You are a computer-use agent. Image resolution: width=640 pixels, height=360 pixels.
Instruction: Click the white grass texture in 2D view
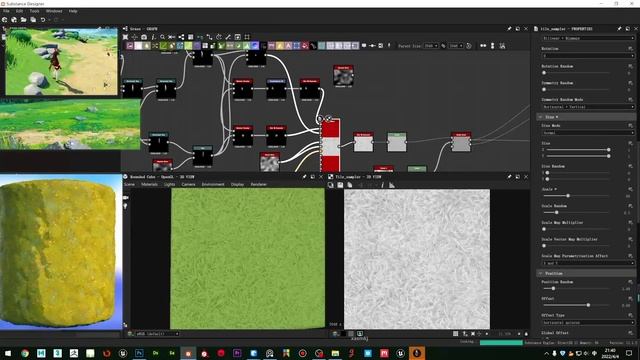point(417,259)
